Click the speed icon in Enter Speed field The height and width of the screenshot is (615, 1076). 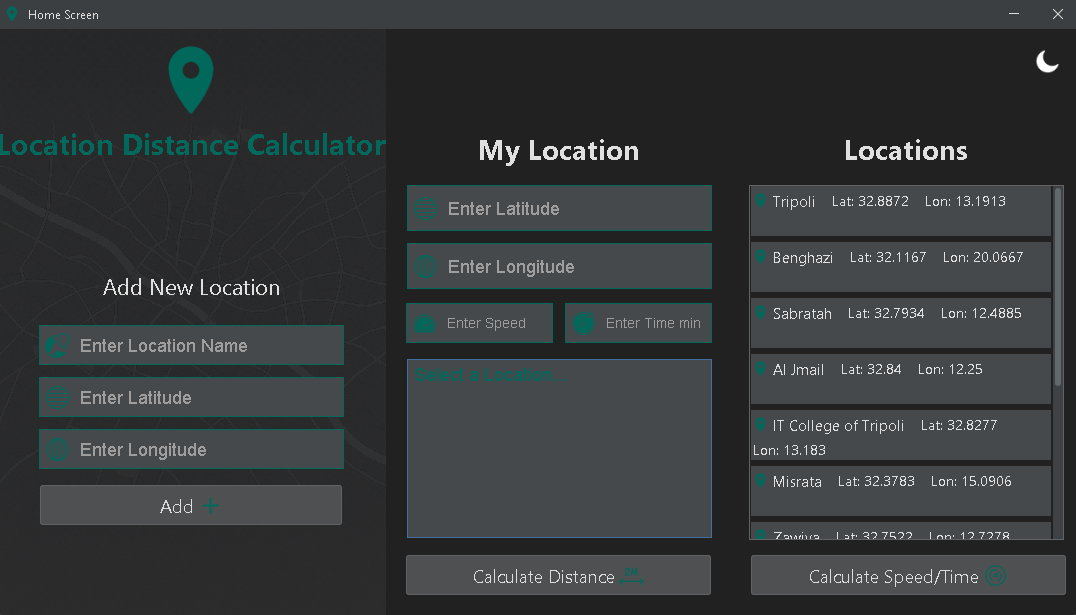tap(425, 323)
